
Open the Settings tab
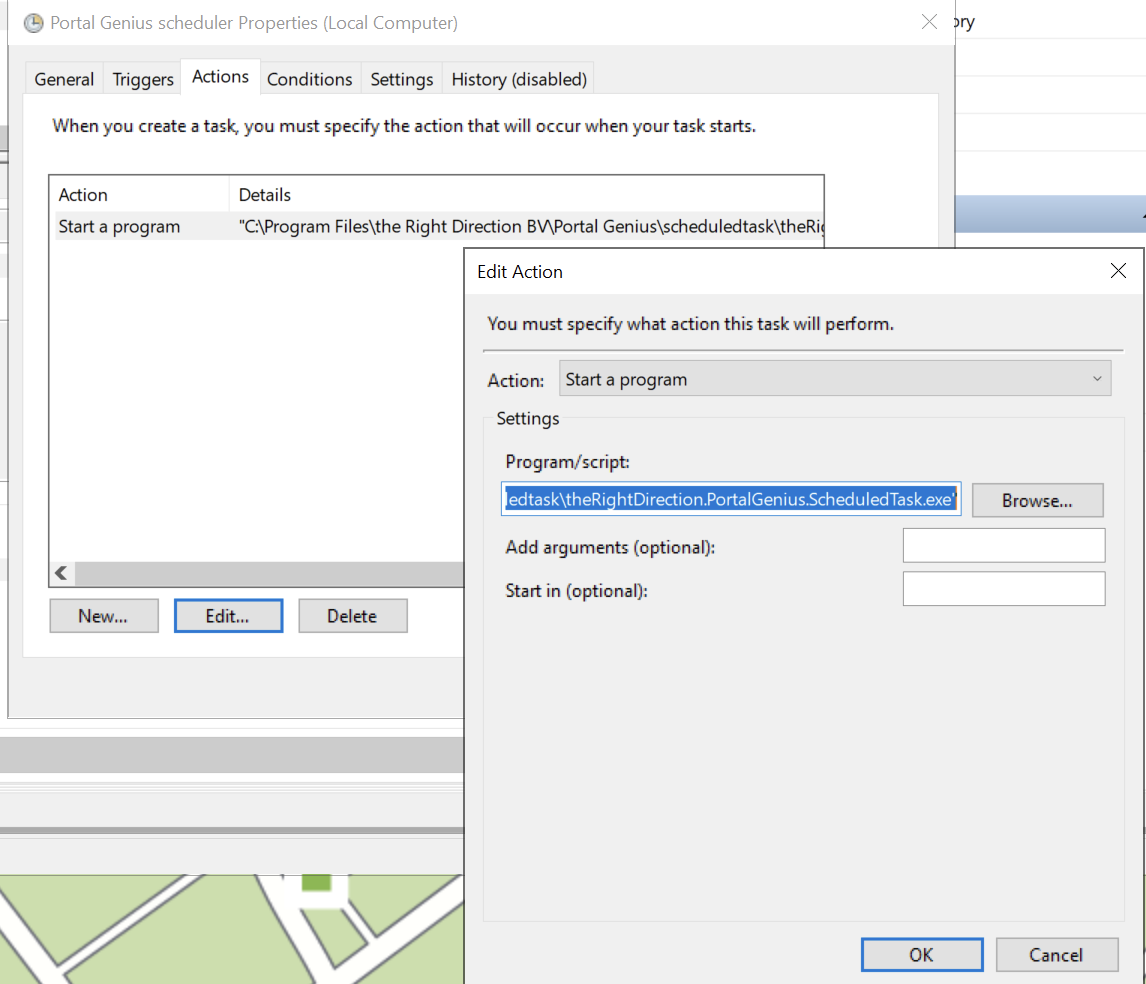[x=401, y=79]
